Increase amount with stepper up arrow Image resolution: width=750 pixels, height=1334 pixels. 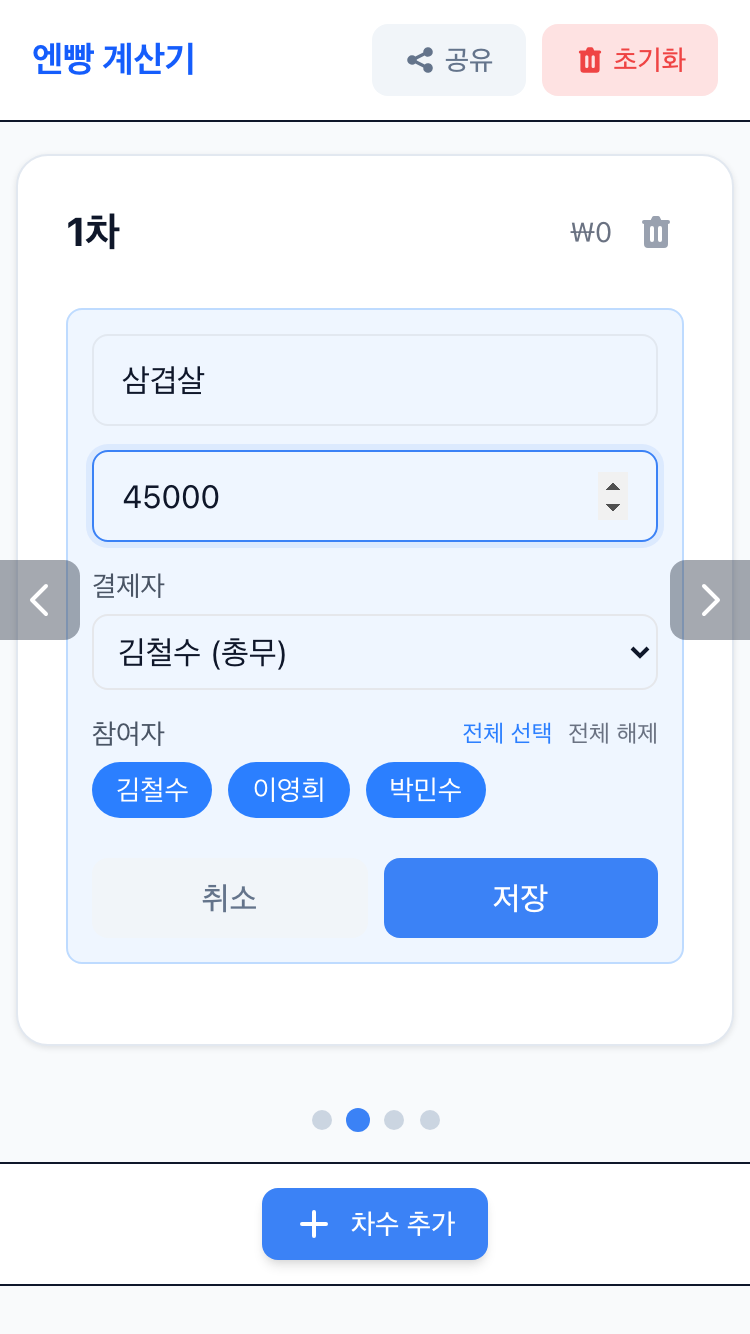coord(613,487)
